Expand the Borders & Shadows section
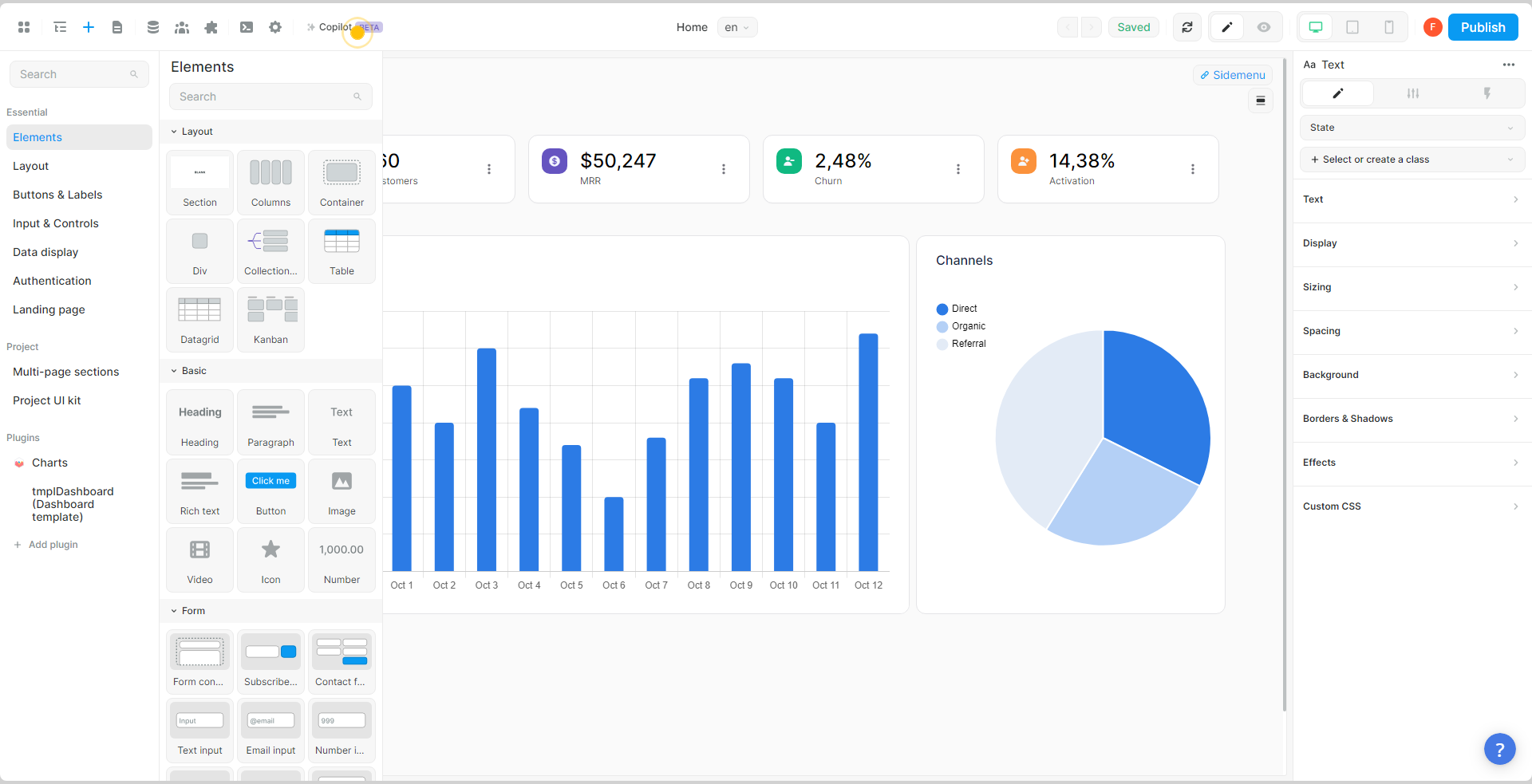 [1411, 419]
